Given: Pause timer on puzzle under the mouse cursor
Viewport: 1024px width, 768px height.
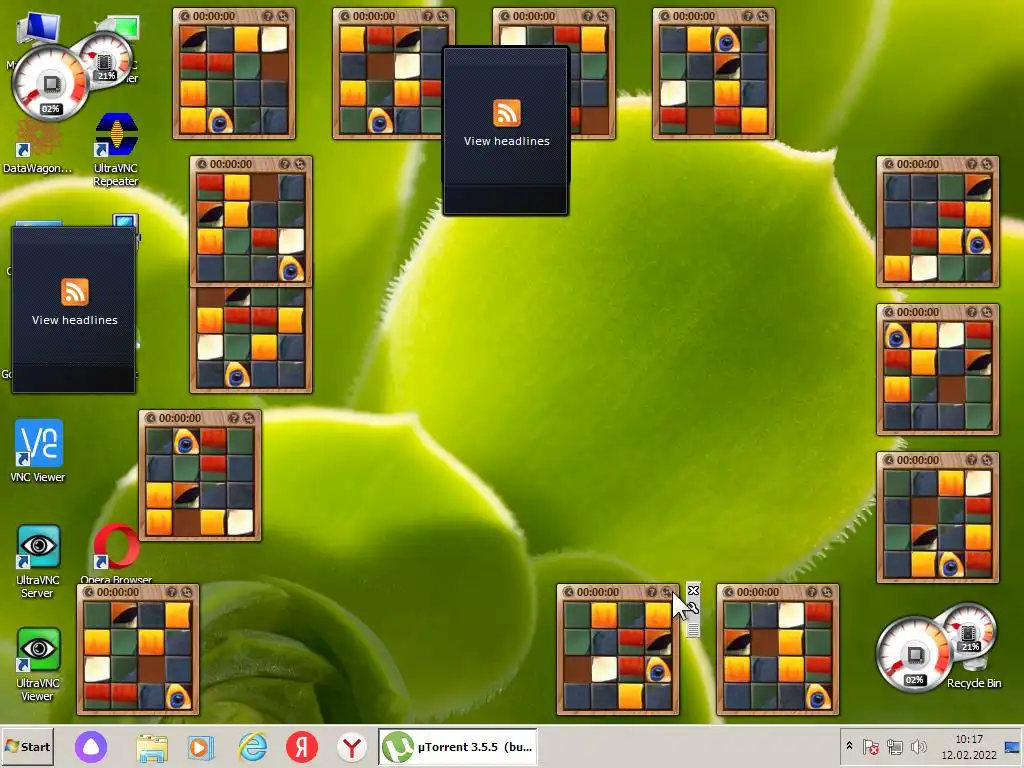Looking at the screenshot, I should (x=569, y=592).
